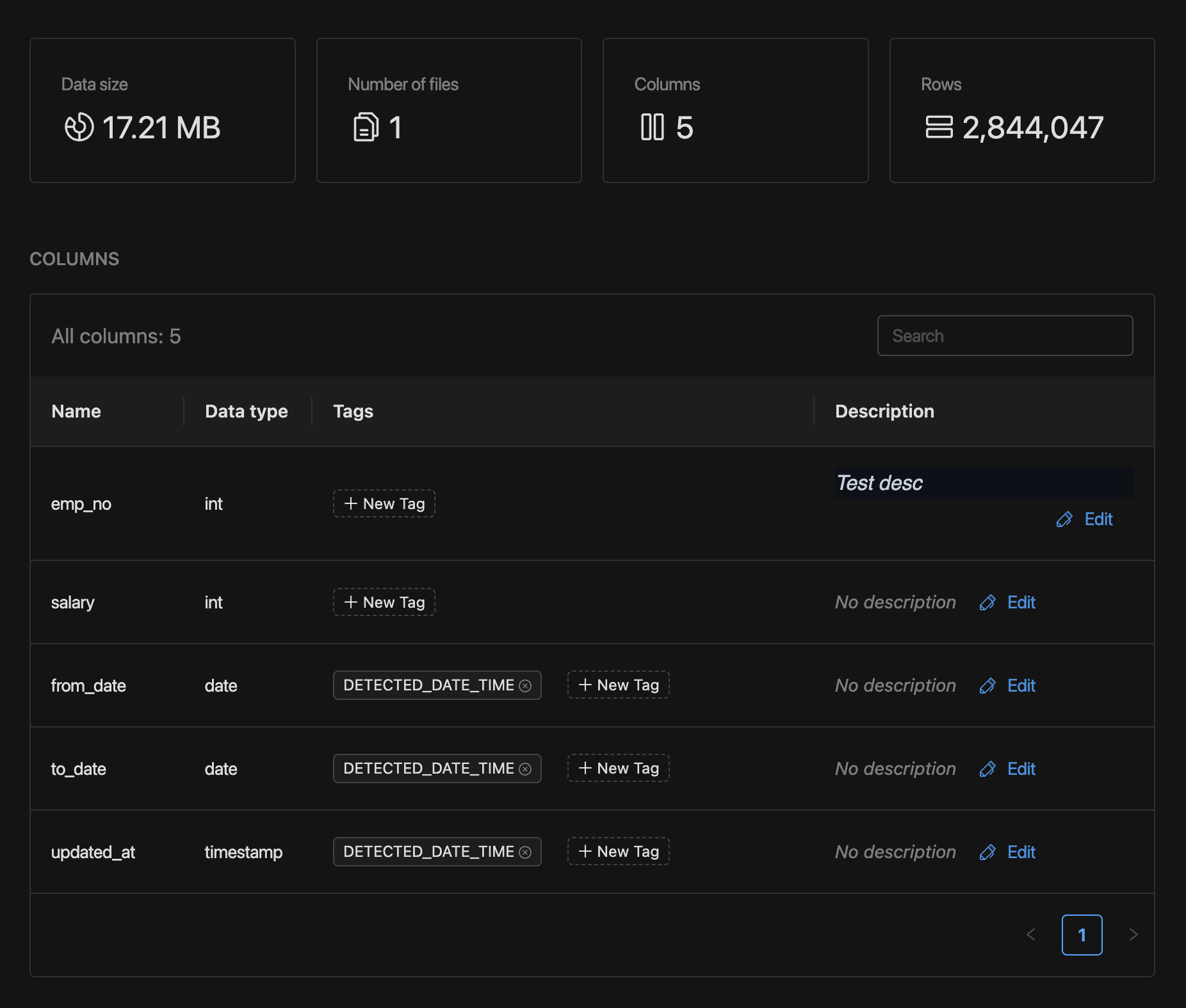Remove DETECTED_DATE_TIME tag from to_date

pyautogui.click(x=525, y=769)
